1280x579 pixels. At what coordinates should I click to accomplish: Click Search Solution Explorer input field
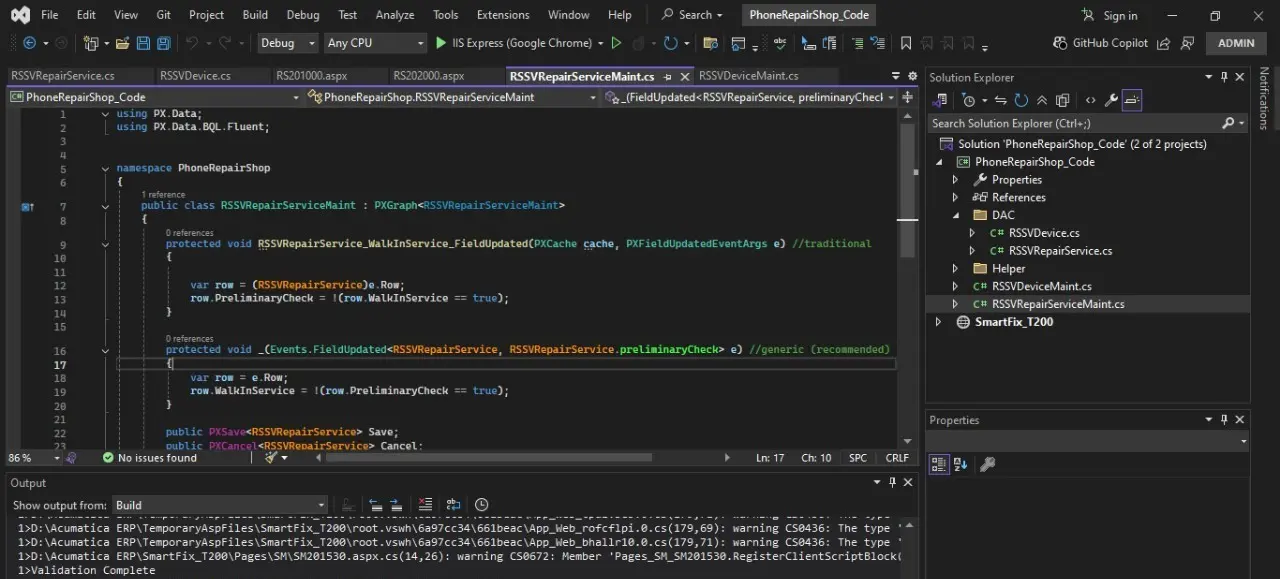pyautogui.click(x=1072, y=123)
